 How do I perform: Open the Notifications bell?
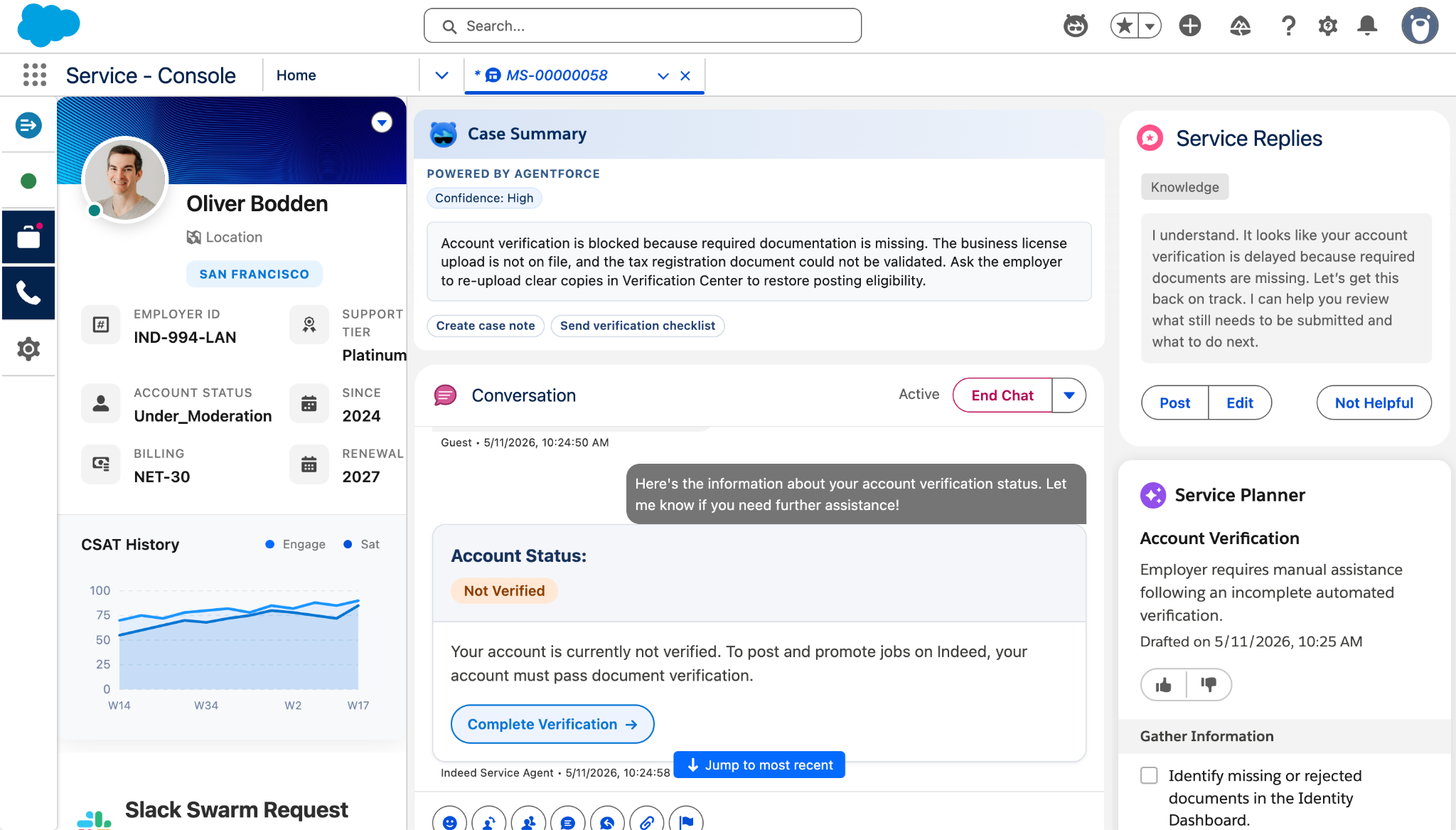click(1367, 26)
